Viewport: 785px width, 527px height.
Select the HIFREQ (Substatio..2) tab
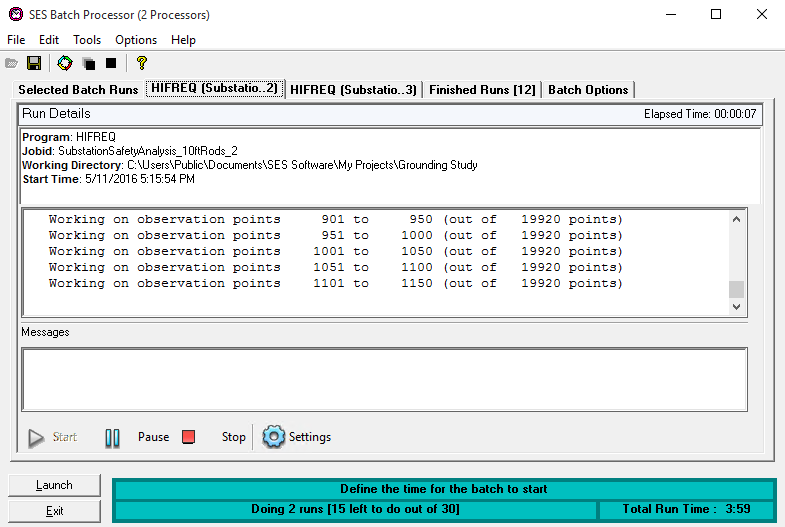tap(214, 88)
